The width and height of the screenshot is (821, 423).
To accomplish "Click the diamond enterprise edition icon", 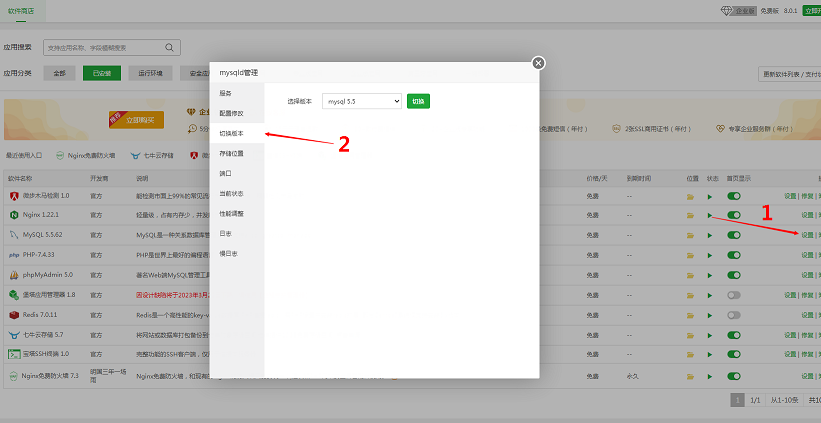I will 726,10.
